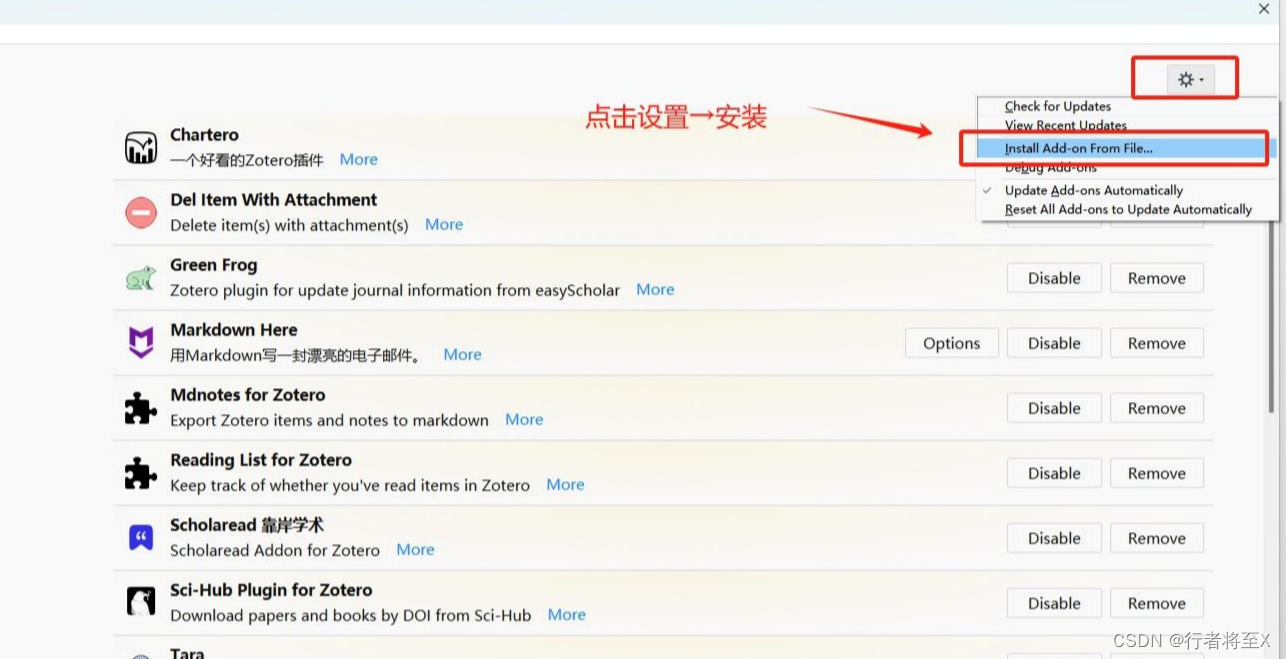
Task: Click Mdnotes for Zotero puzzle icon
Action: tap(141, 408)
